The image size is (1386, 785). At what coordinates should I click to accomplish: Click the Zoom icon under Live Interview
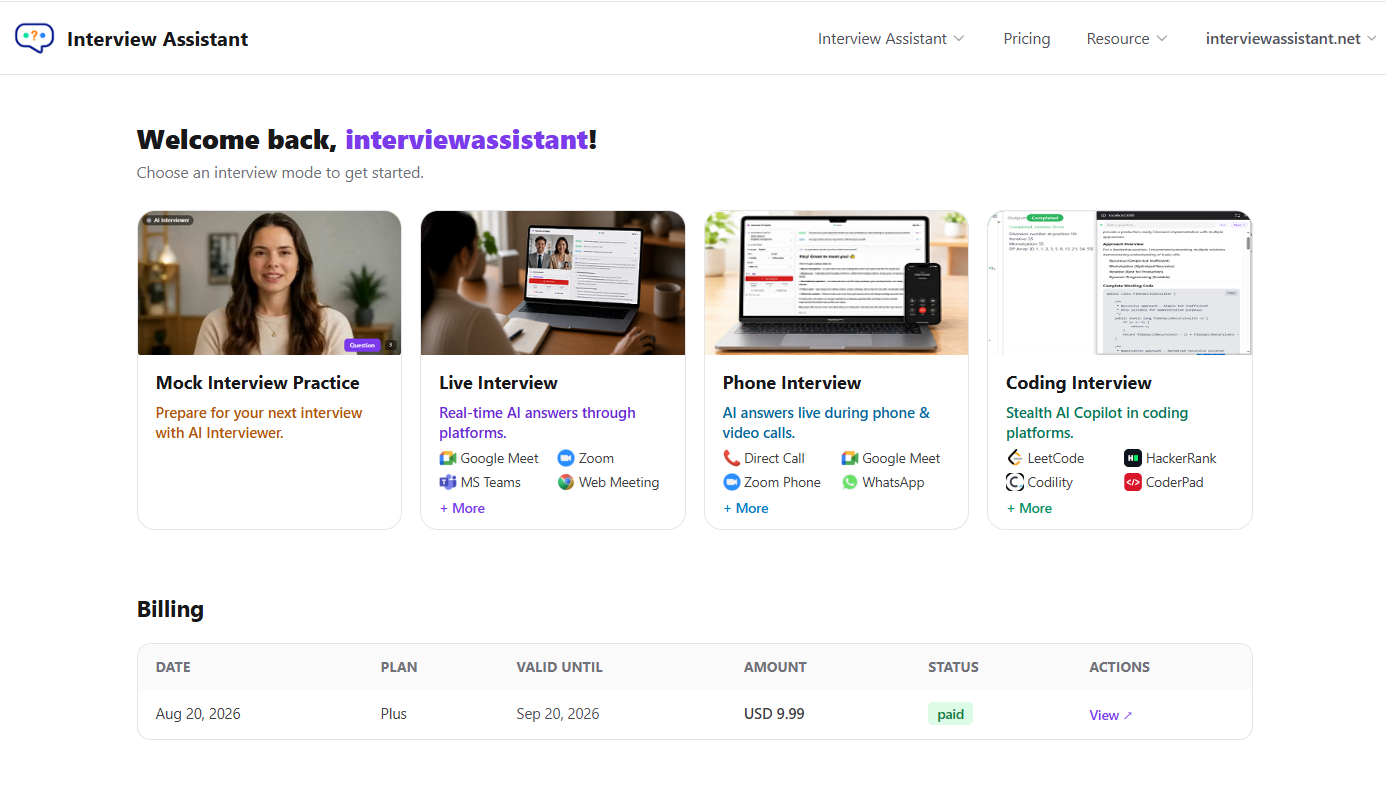pyautogui.click(x=566, y=458)
